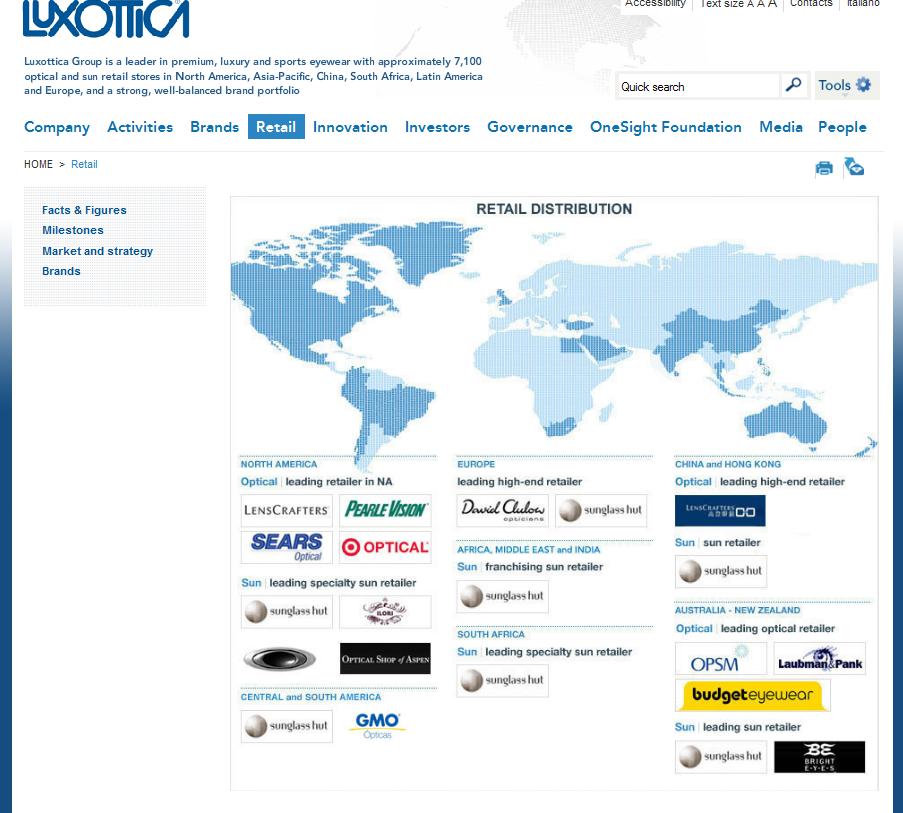This screenshot has width=903, height=813.
Task: Switch language to Italiano
Action: [x=863, y=3]
